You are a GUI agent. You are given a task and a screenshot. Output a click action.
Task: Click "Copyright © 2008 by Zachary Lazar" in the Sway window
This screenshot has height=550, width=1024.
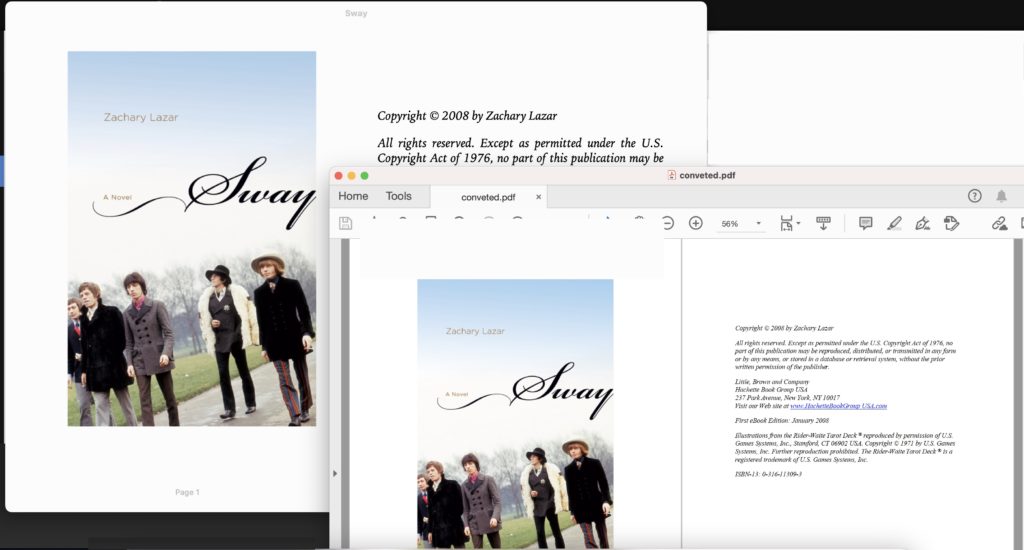pos(467,116)
